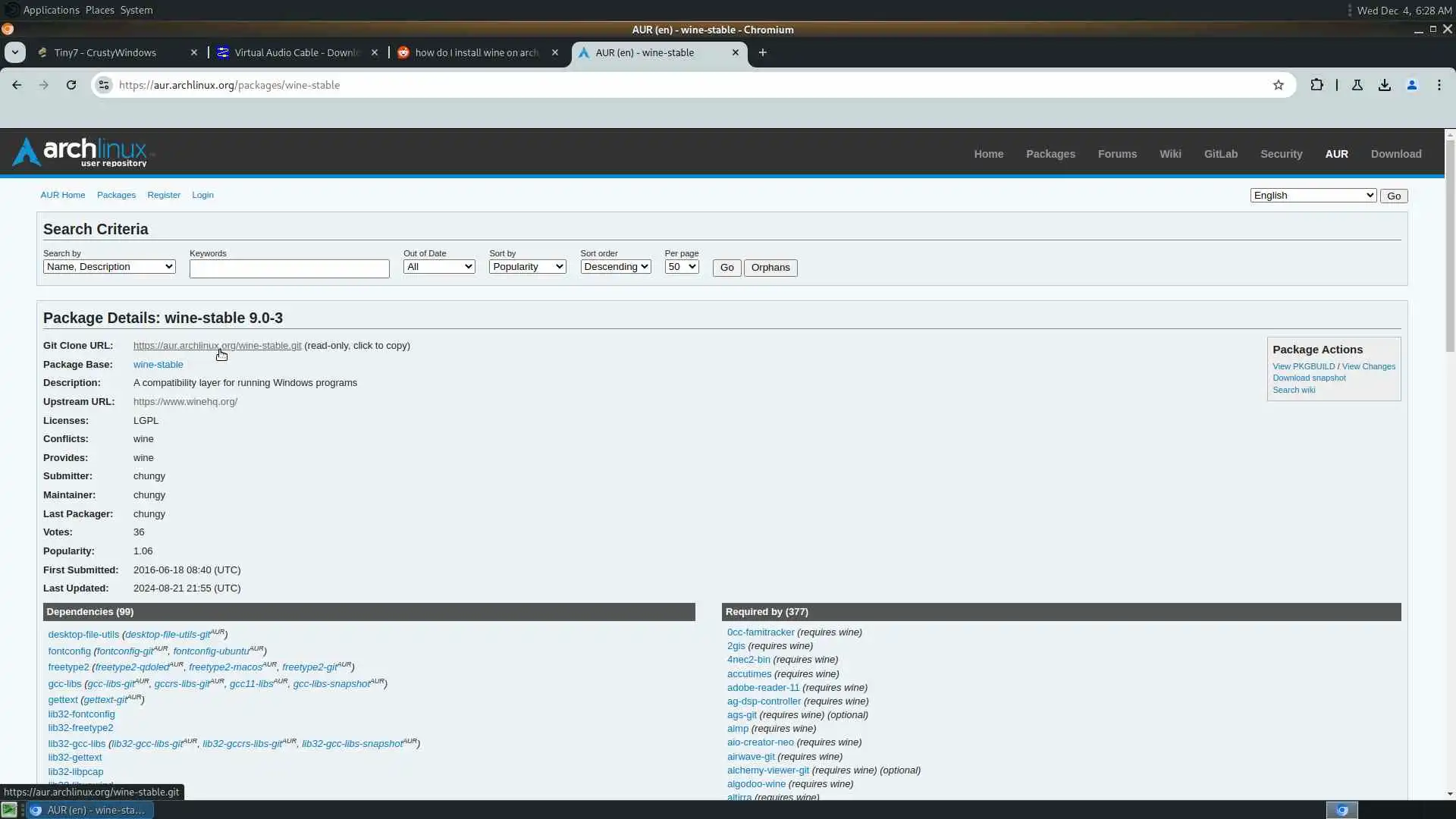This screenshot has height=819, width=1456.
Task: Open the Sort by Popularity dropdown
Action: [x=527, y=267]
